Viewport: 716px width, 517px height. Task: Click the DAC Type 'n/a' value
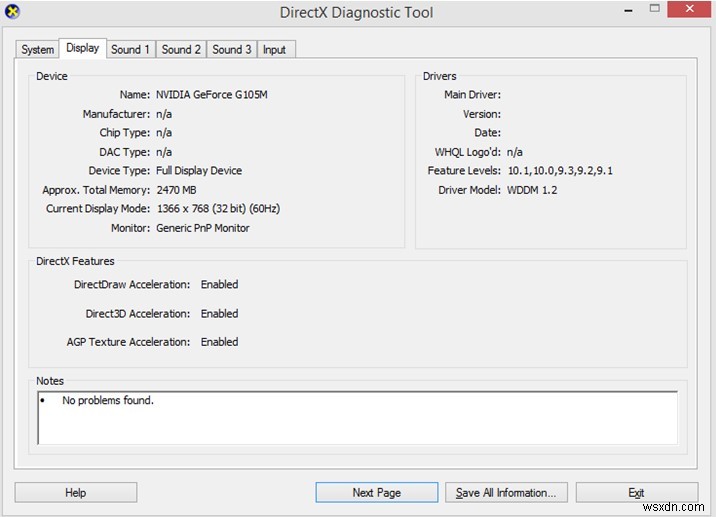164,152
